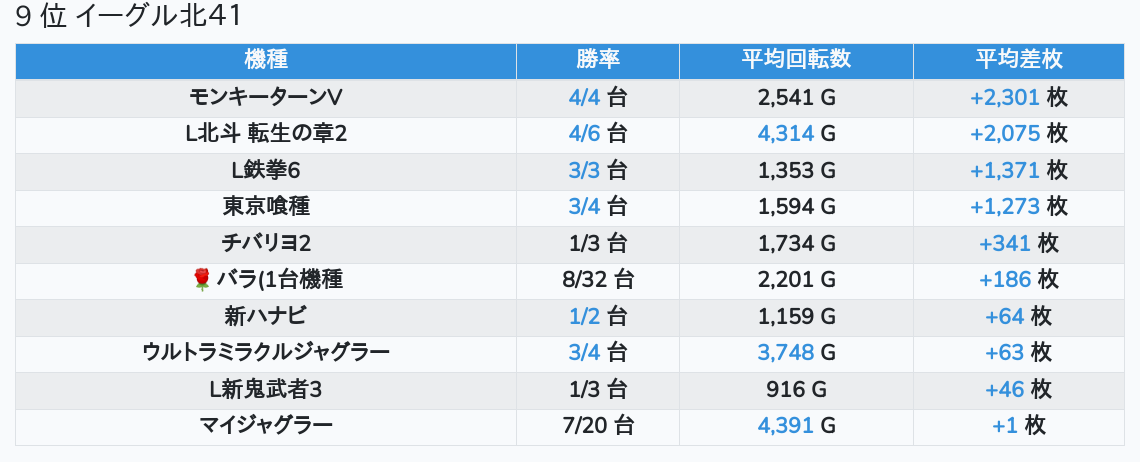Click the 平均回転数 column header

coord(796,60)
